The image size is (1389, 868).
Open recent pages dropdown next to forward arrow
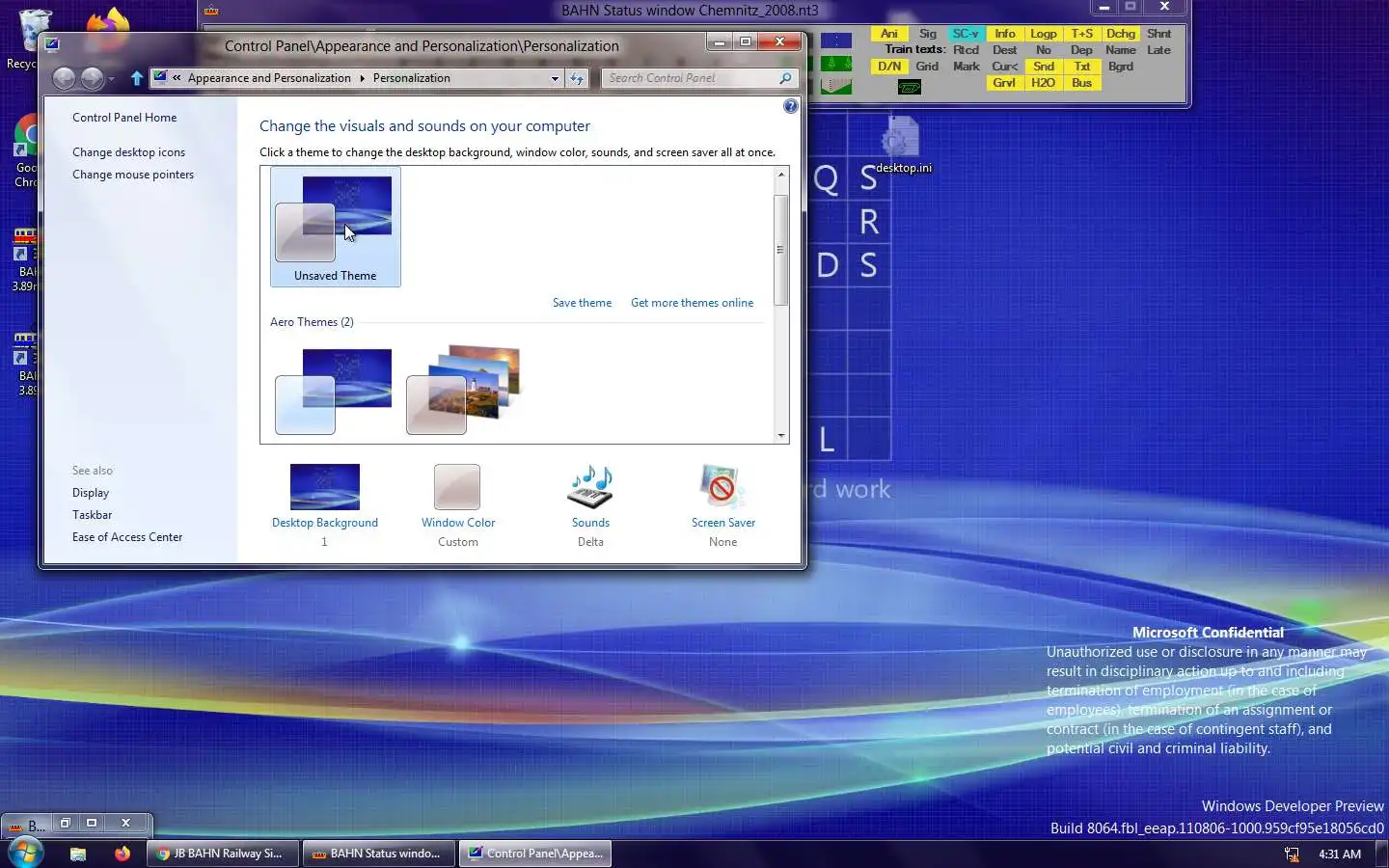pos(111,79)
